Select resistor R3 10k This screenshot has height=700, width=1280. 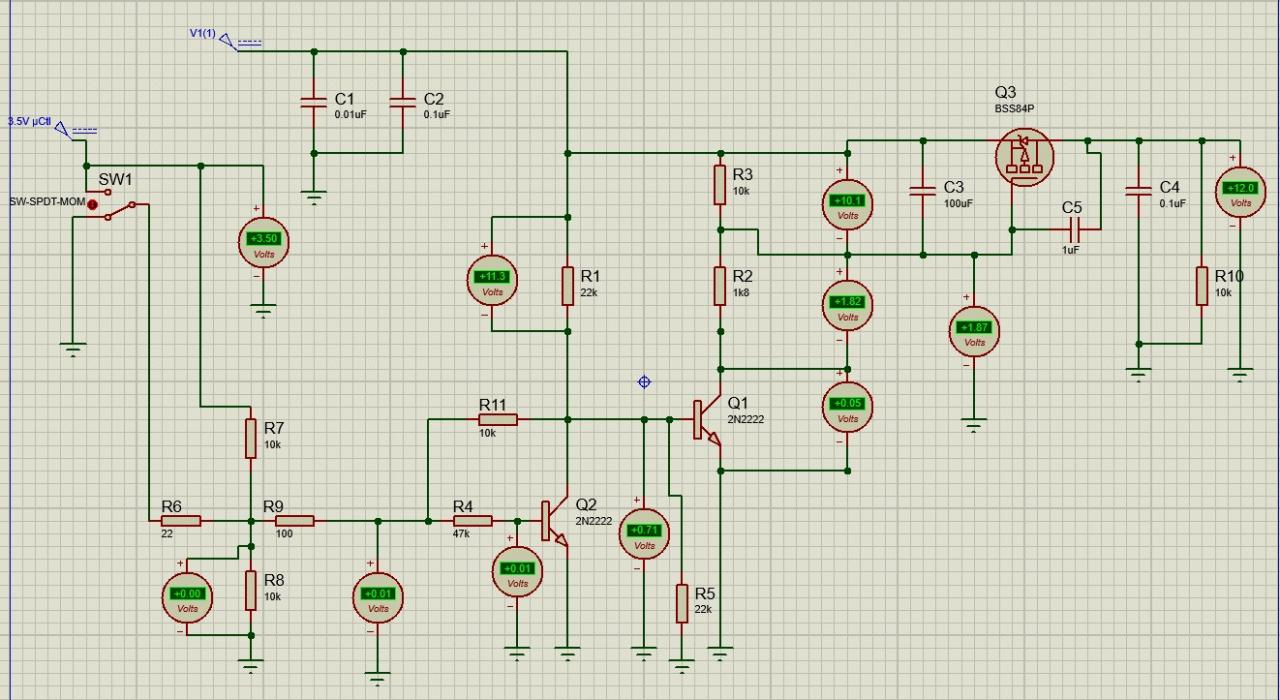point(719,184)
